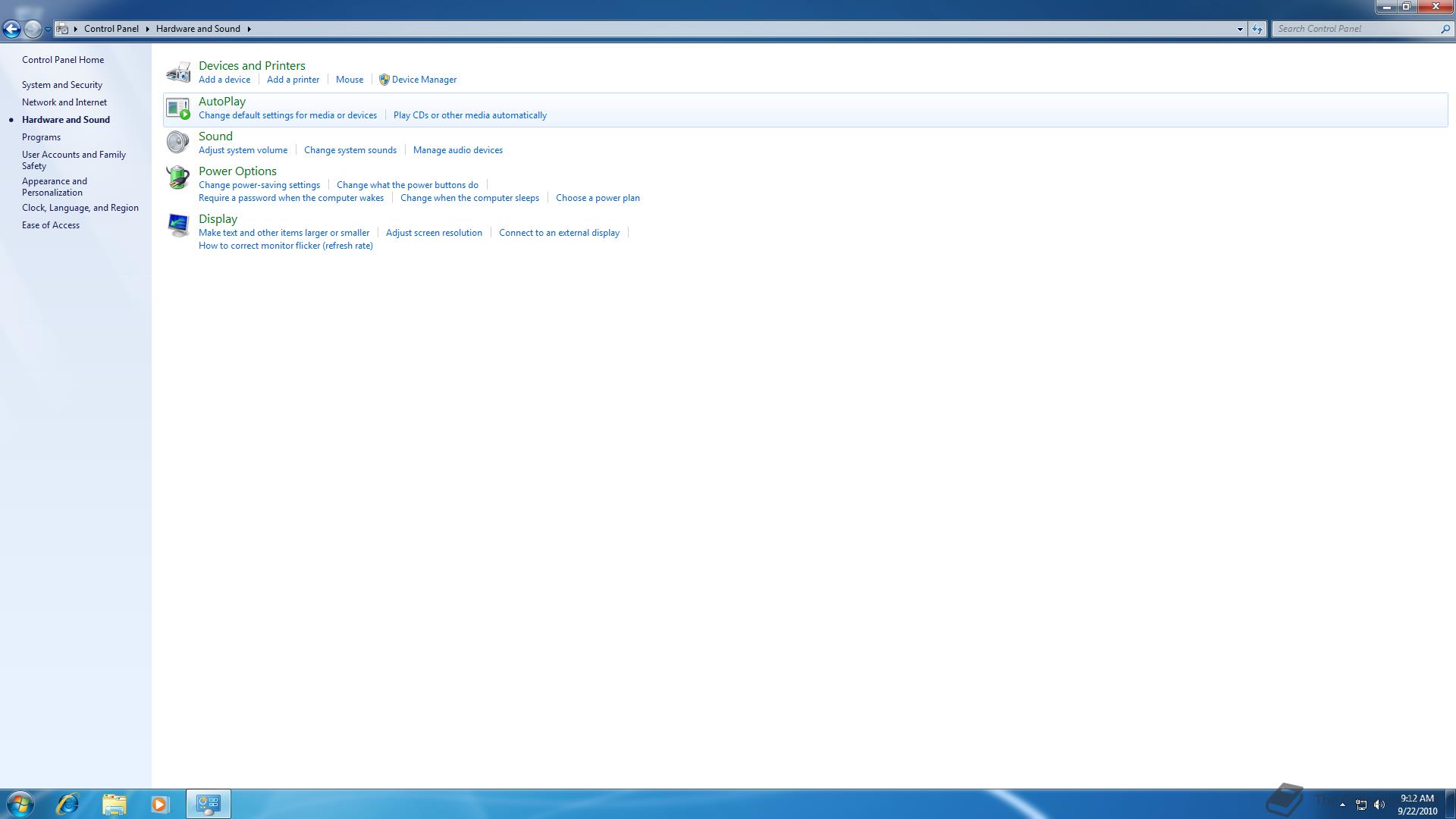This screenshot has height=819, width=1456.
Task: Click Adjust screen resolution link
Action: click(434, 233)
